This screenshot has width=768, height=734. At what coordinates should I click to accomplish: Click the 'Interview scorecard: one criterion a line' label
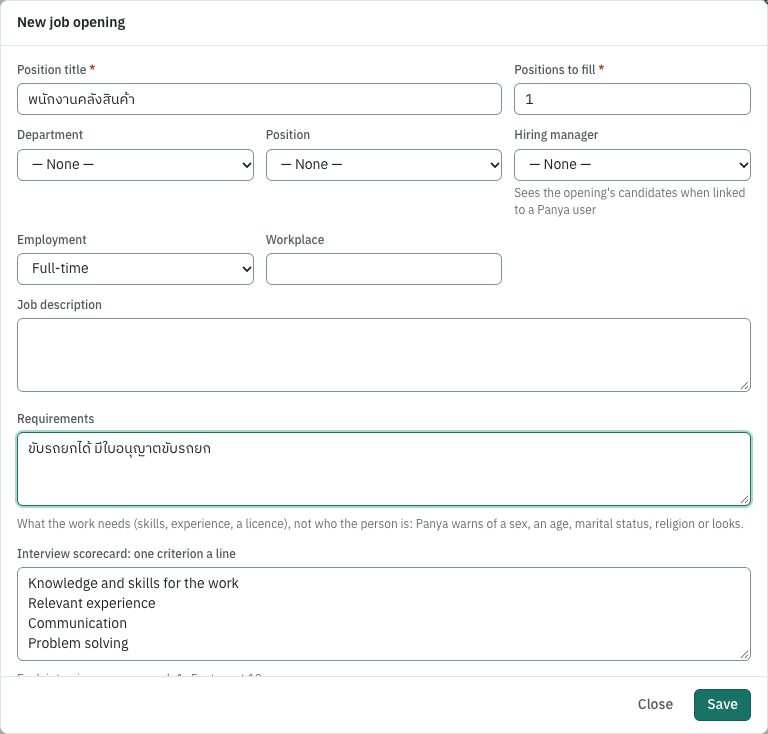[x=126, y=554]
